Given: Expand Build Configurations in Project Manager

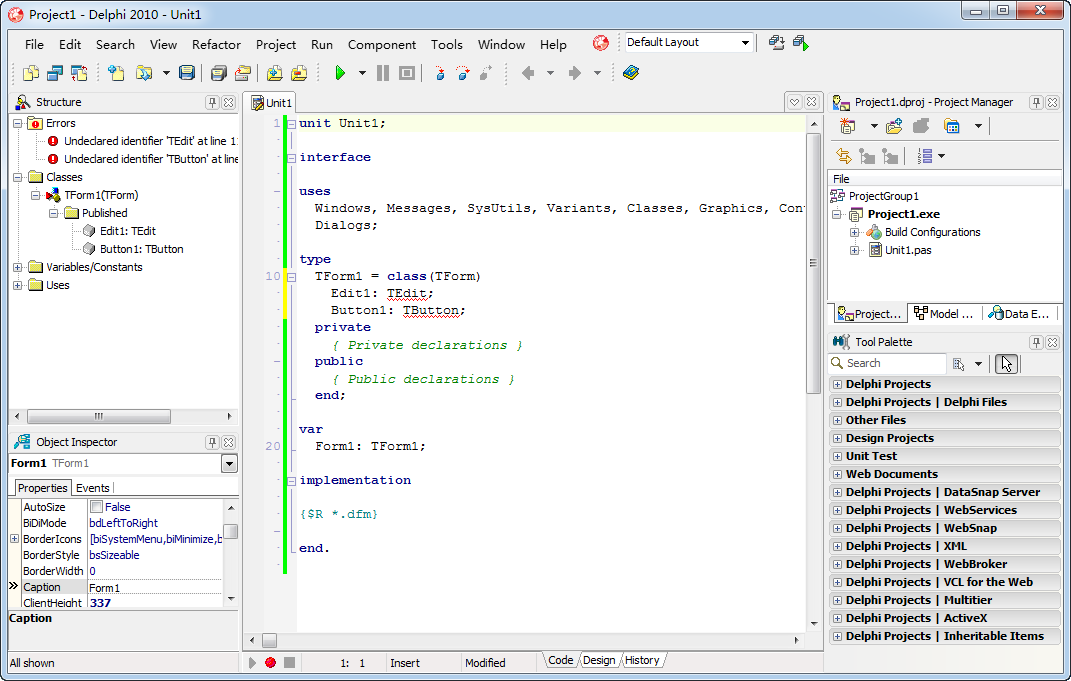Looking at the screenshot, I should pos(854,233).
